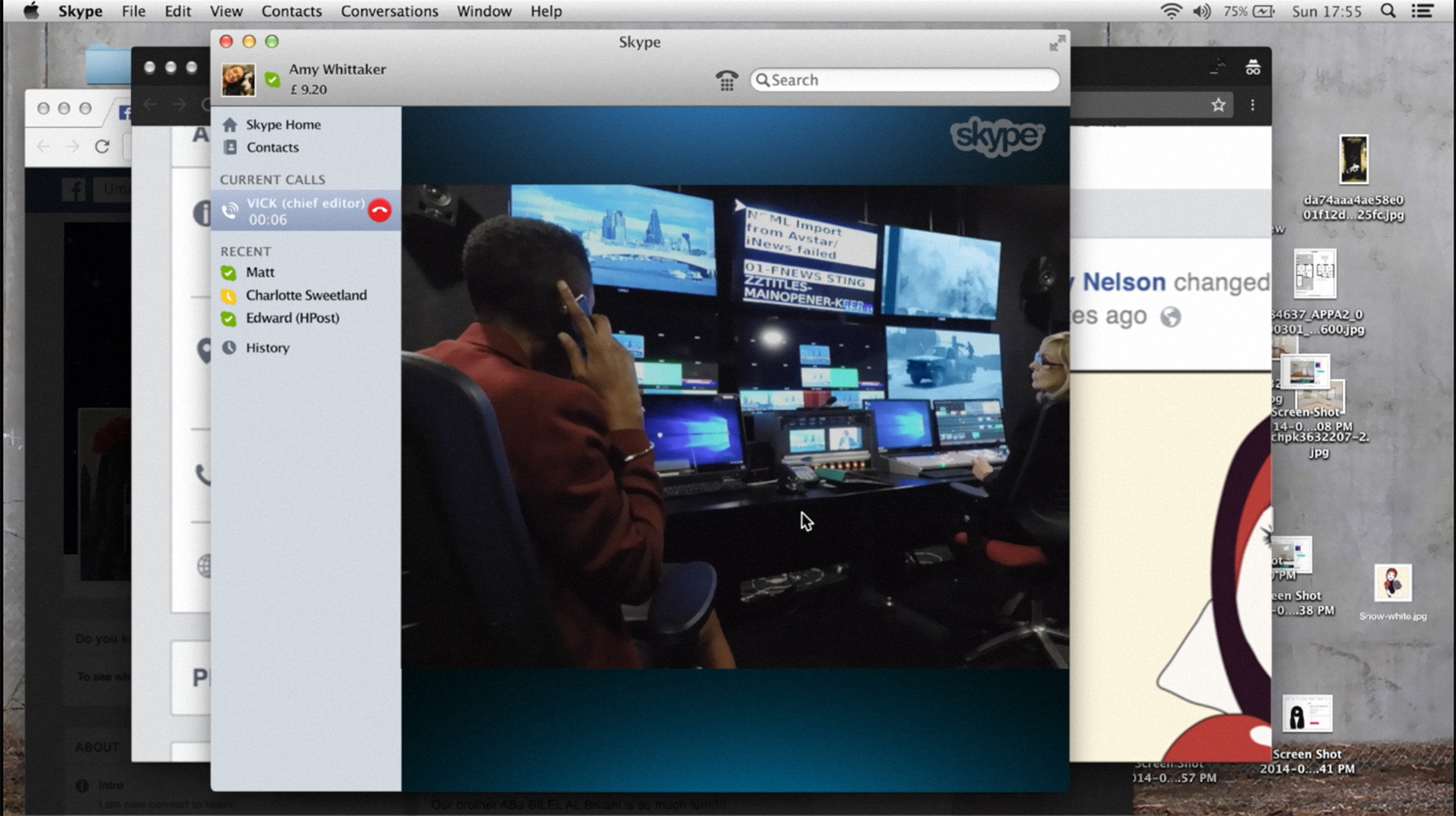This screenshot has height=816, width=1456.
Task: Click the Nelson name link in the browser
Action: (x=1124, y=282)
